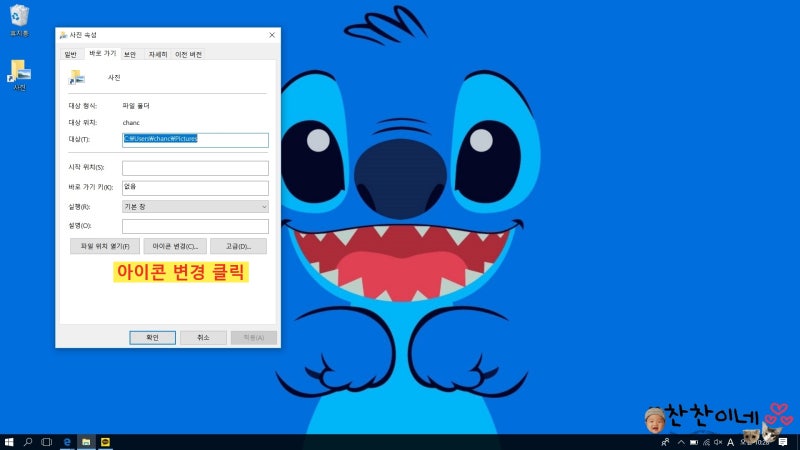Open the Recycle Bin desktop icon
The width and height of the screenshot is (800, 450).
point(19,20)
